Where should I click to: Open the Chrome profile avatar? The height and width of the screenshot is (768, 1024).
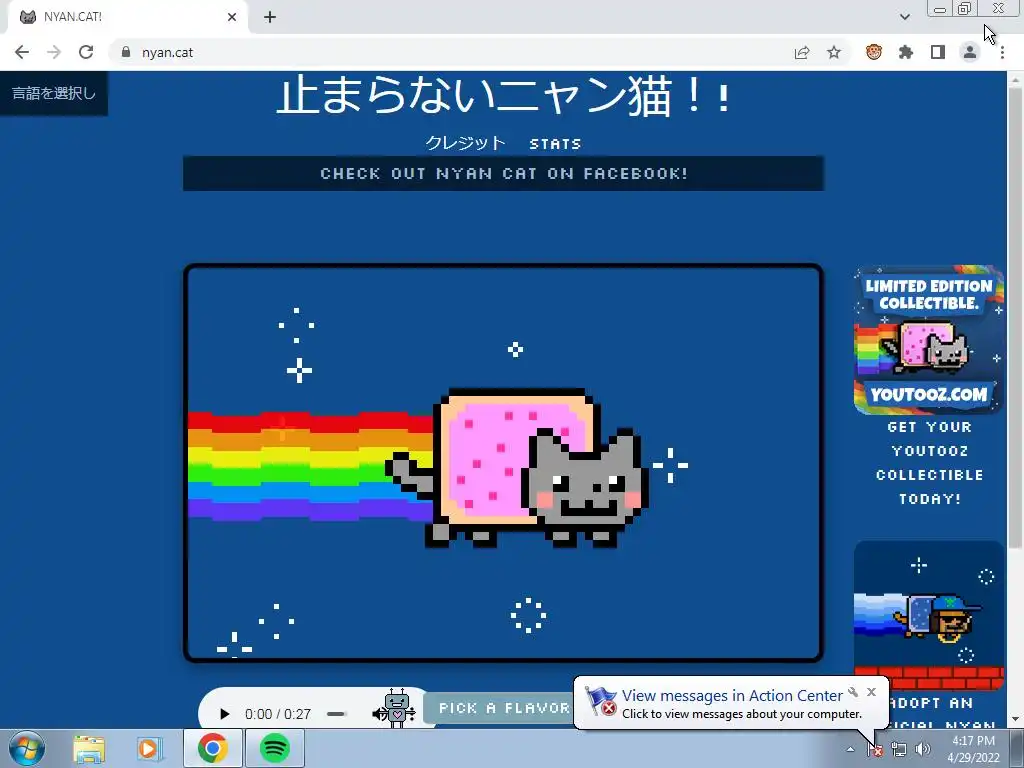coord(970,52)
